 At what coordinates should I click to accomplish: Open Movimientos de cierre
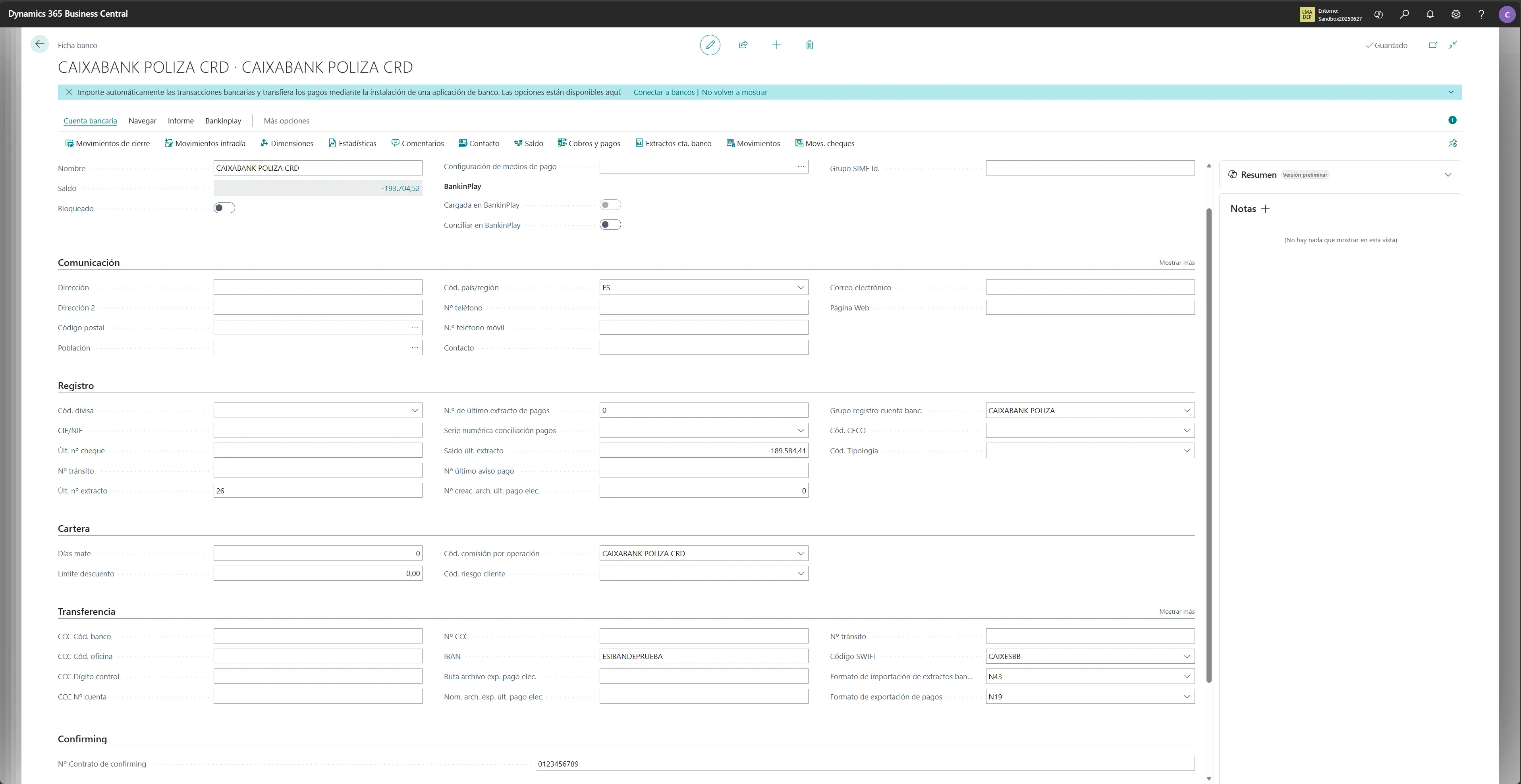(108, 143)
